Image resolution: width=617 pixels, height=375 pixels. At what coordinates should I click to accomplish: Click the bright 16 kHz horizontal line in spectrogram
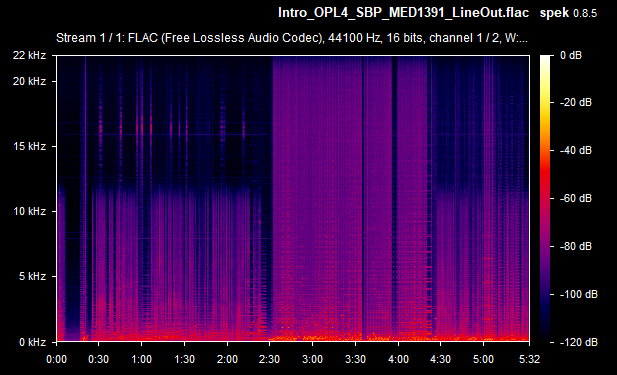coord(181,135)
